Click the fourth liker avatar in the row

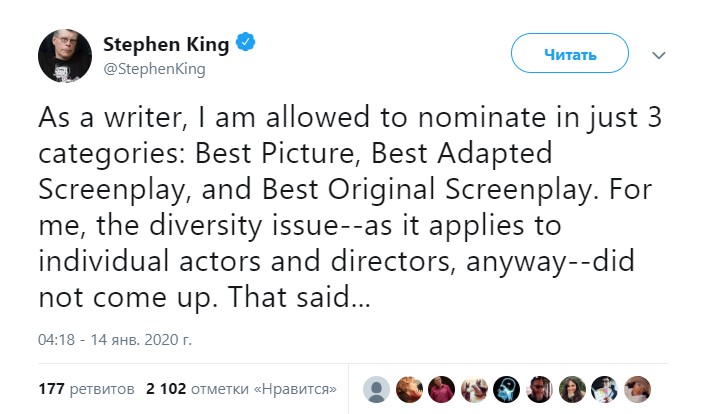(474, 388)
